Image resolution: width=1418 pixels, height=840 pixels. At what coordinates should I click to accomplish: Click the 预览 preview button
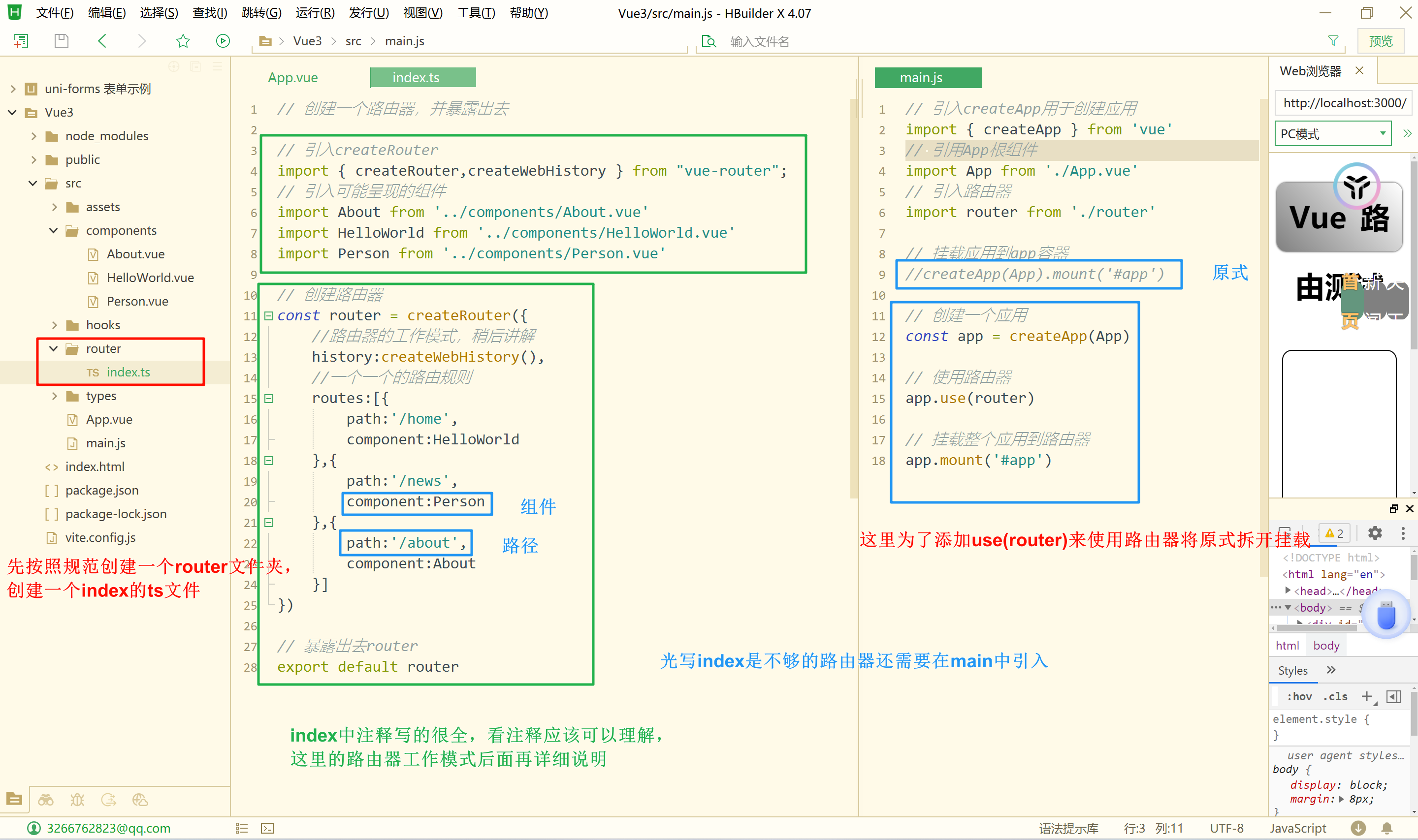[x=1380, y=41]
